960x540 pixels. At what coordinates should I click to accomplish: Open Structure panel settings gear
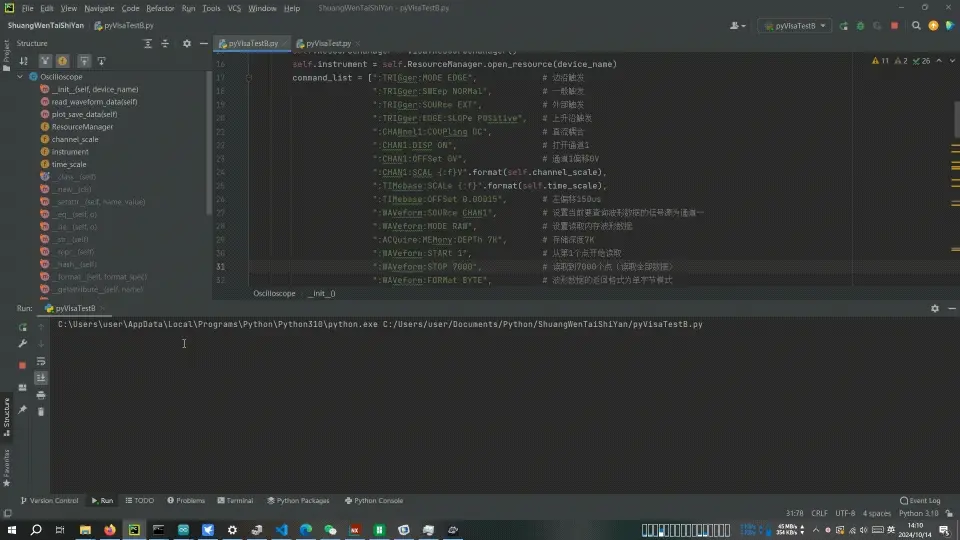(187, 43)
